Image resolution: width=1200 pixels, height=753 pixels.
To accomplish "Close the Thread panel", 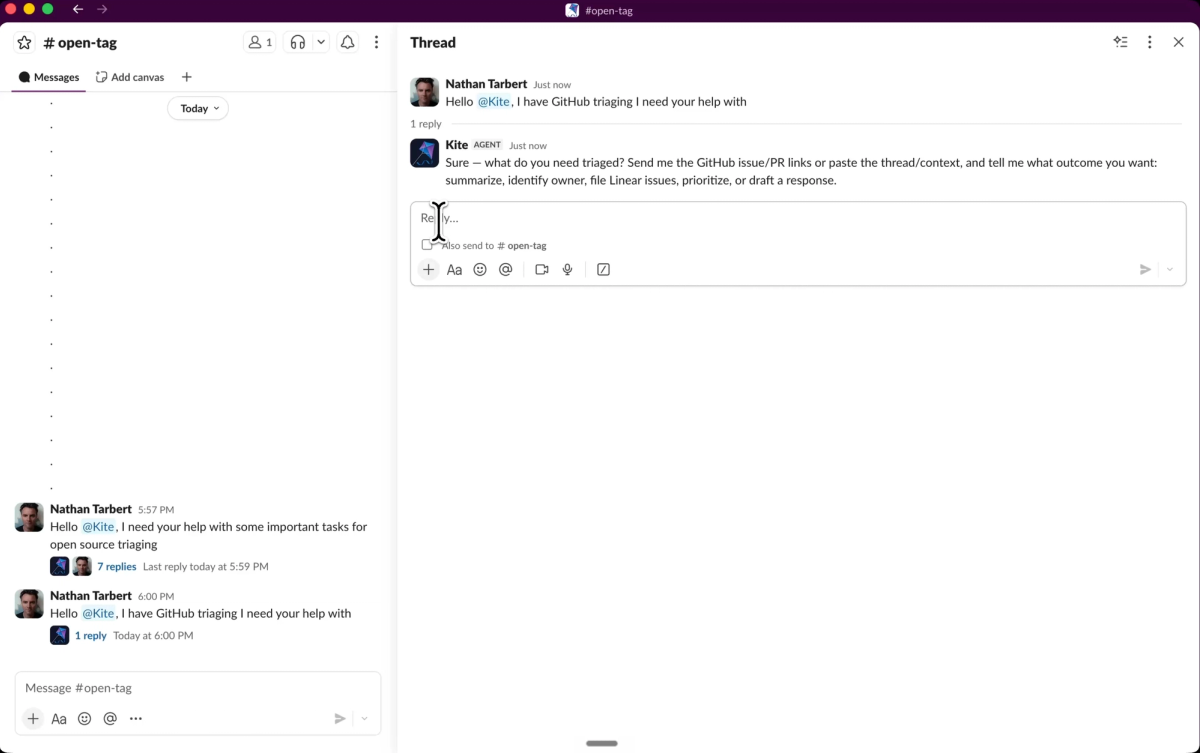I will (x=1178, y=42).
